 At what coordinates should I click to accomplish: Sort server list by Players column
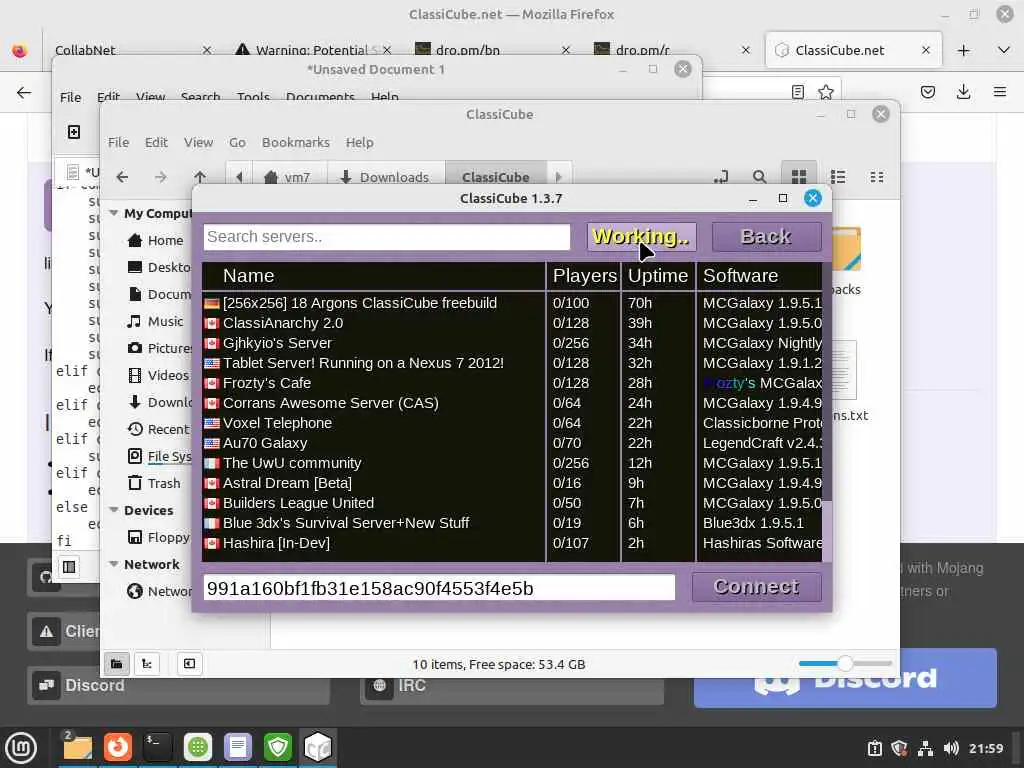click(584, 276)
